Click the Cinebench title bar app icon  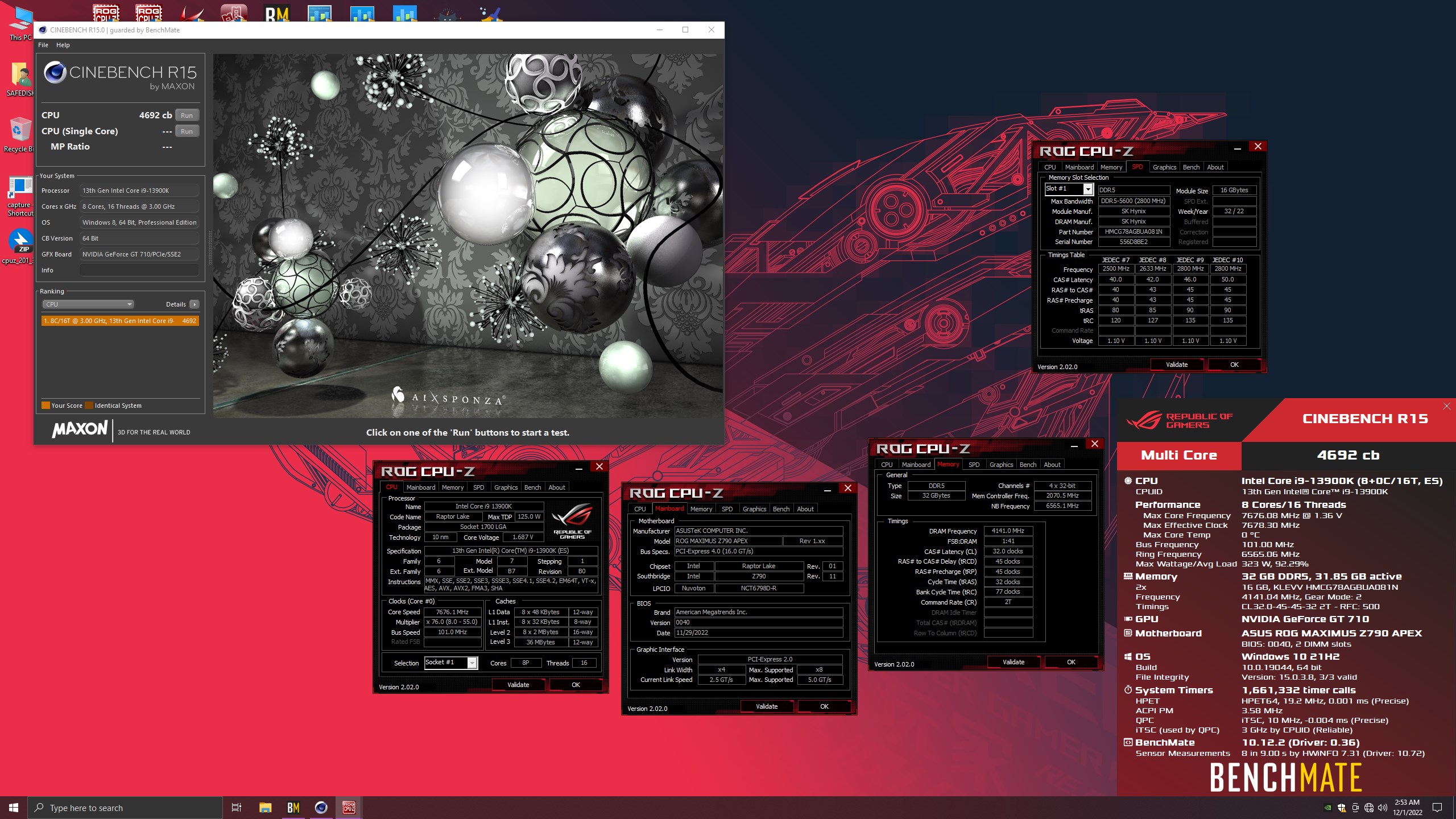[43, 30]
